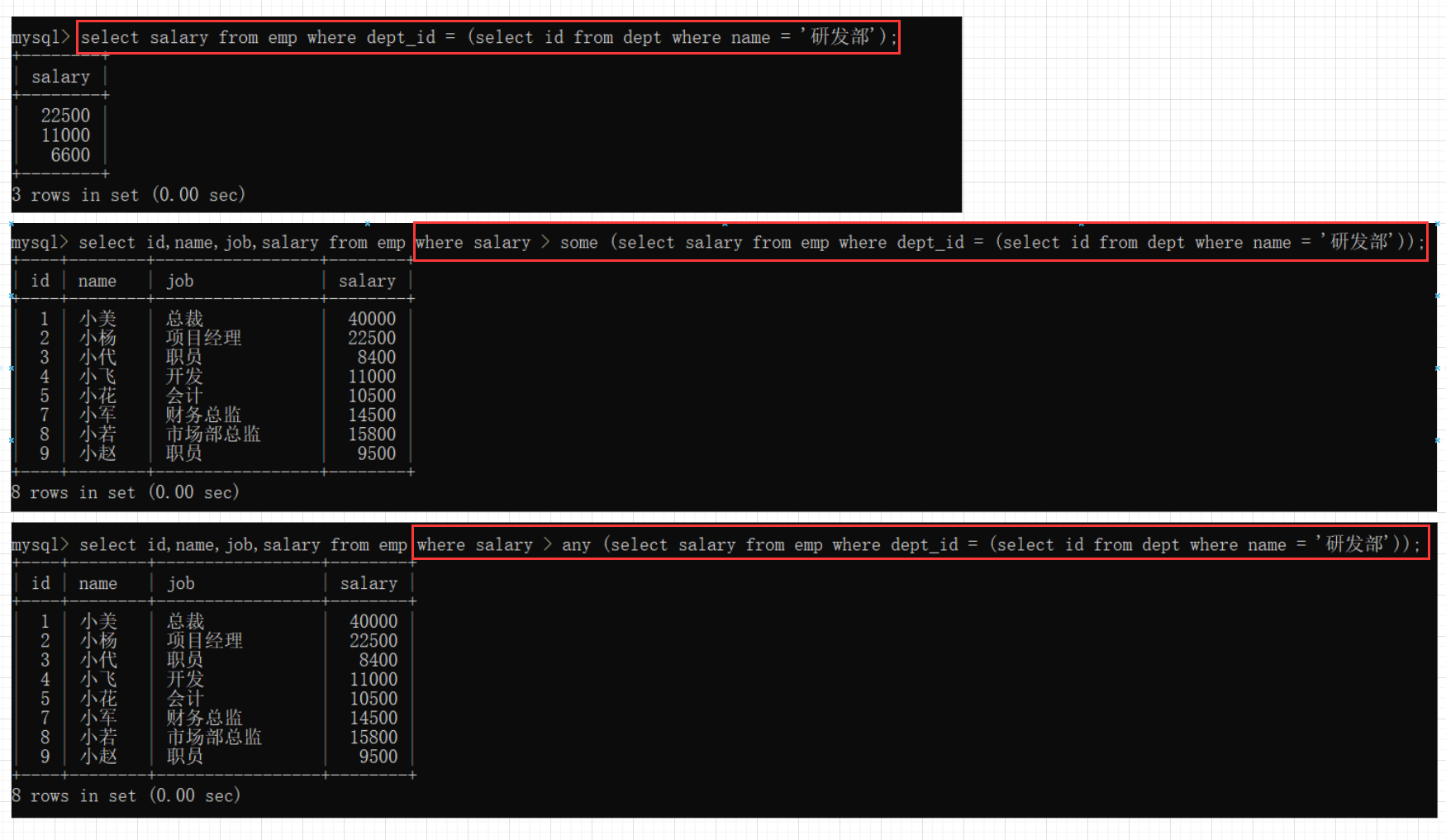This screenshot has height=840, width=1446.
Task: Click job 市场部总监 in the 'any' query result
Action: (215, 737)
